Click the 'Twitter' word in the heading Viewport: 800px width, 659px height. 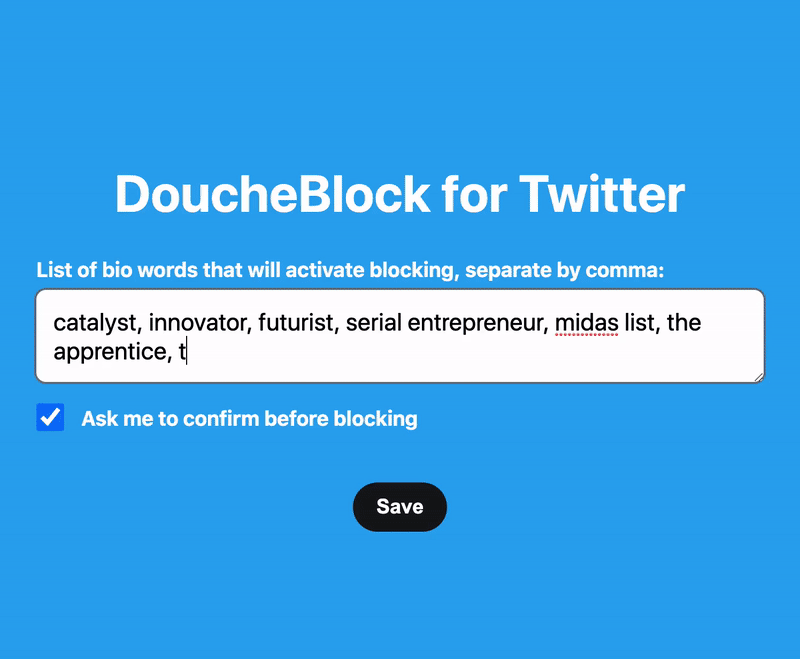[602, 194]
